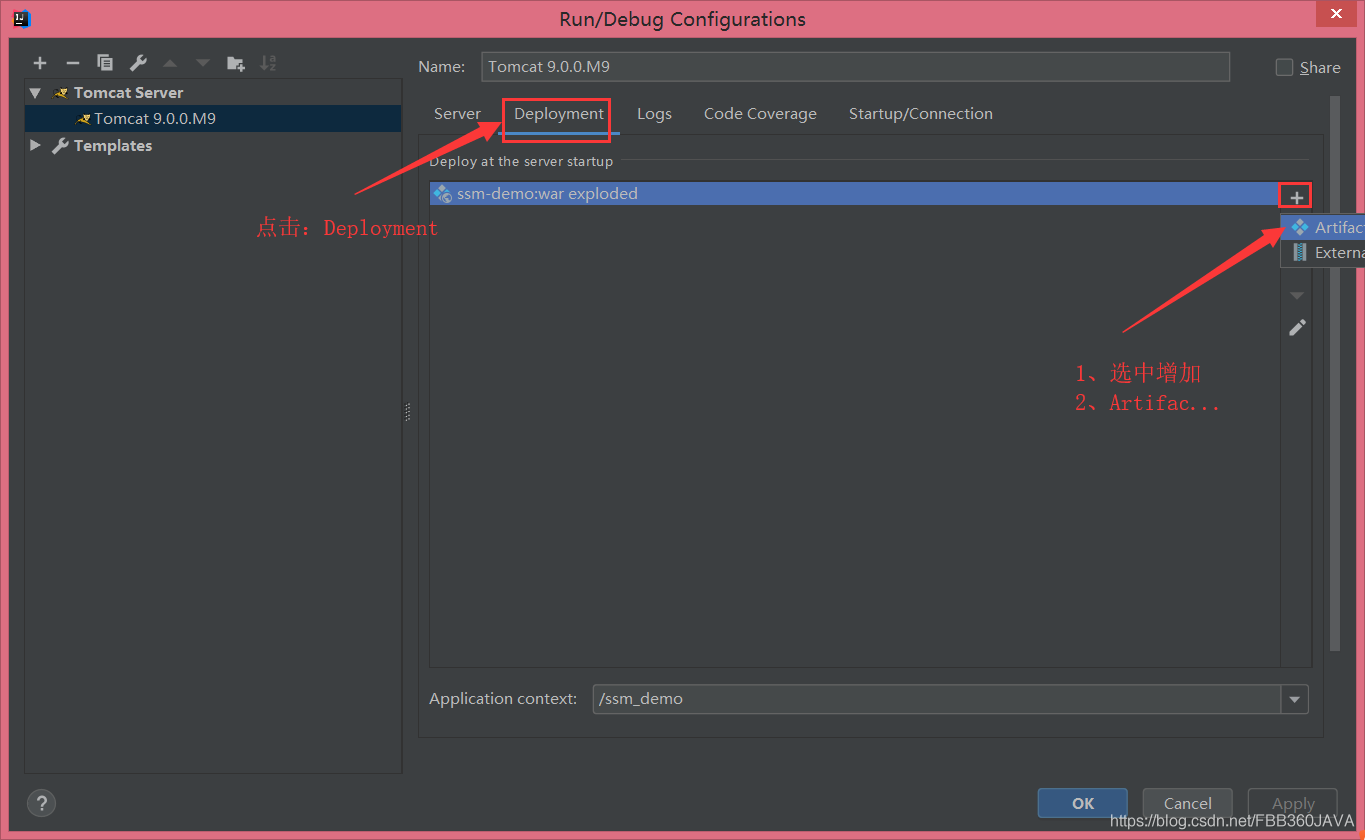1365x840 pixels.
Task: Click IntelliJ icon in title bar
Action: (x=20, y=17)
